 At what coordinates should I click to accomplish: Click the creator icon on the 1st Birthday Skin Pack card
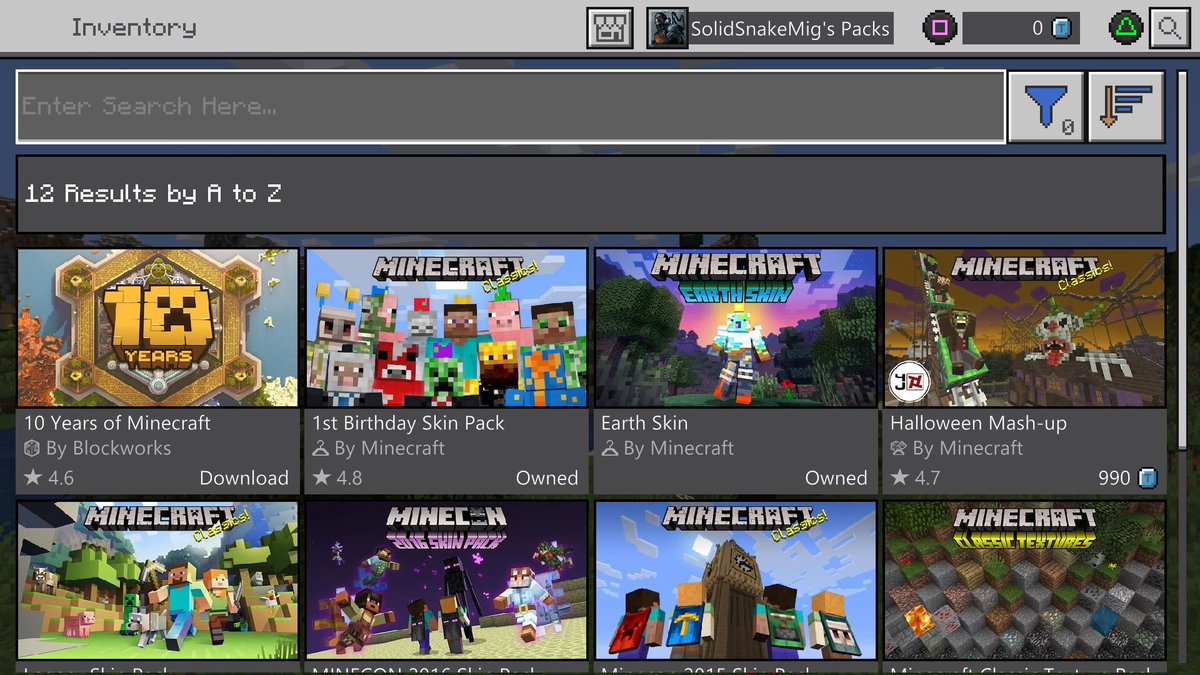[x=321, y=449]
